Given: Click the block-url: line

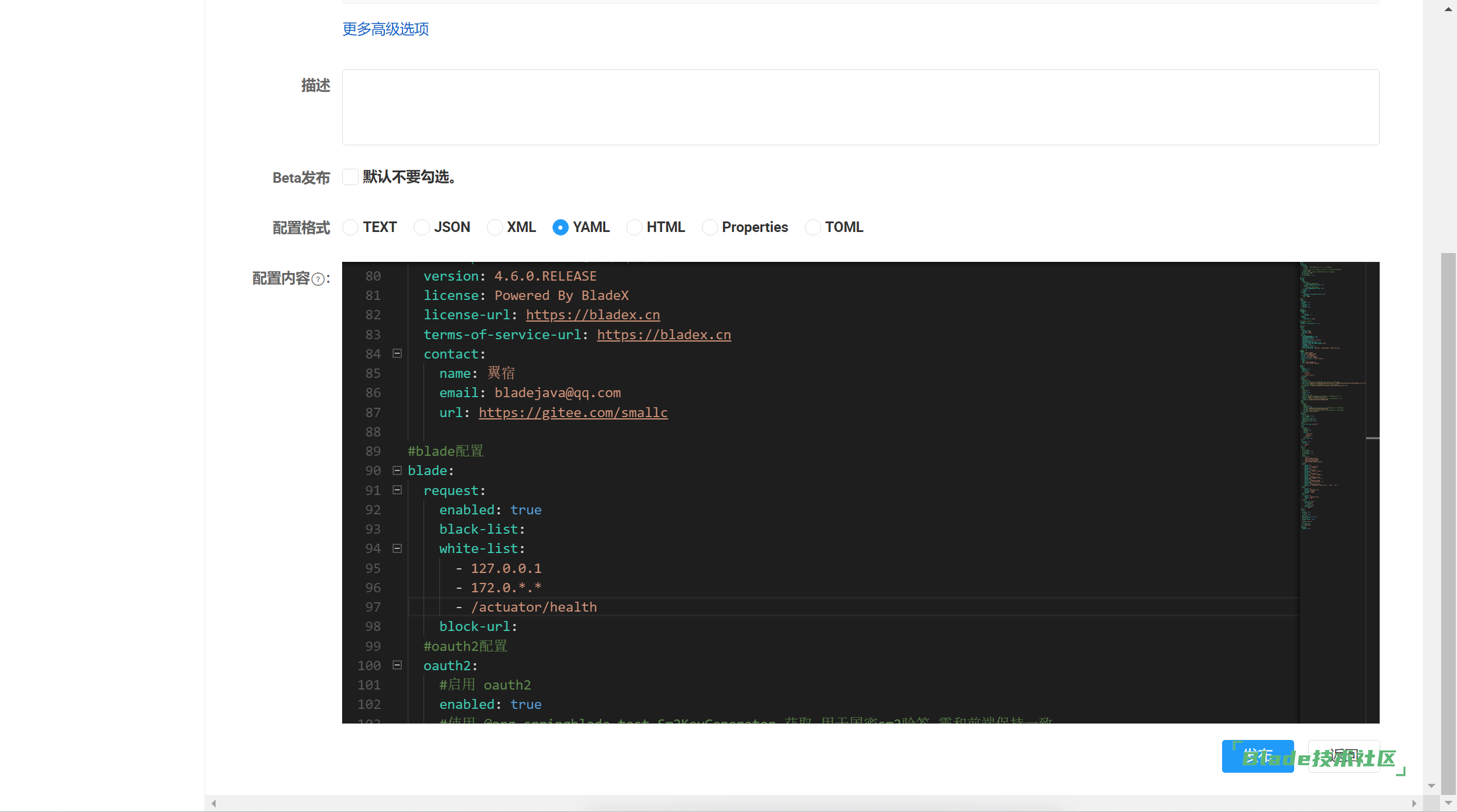Looking at the screenshot, I should [478, 626].
